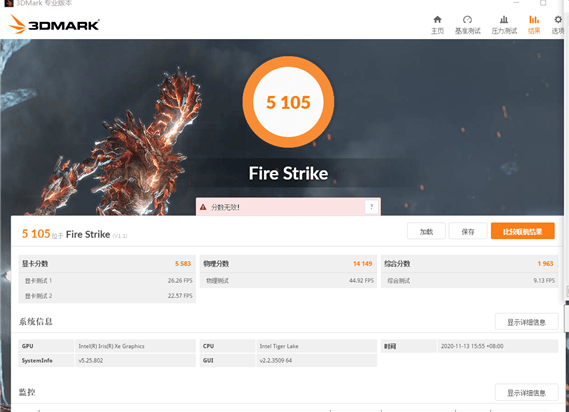Click the Save (保存) button
This screenshot has height=412, width=569.
point(468,231)
